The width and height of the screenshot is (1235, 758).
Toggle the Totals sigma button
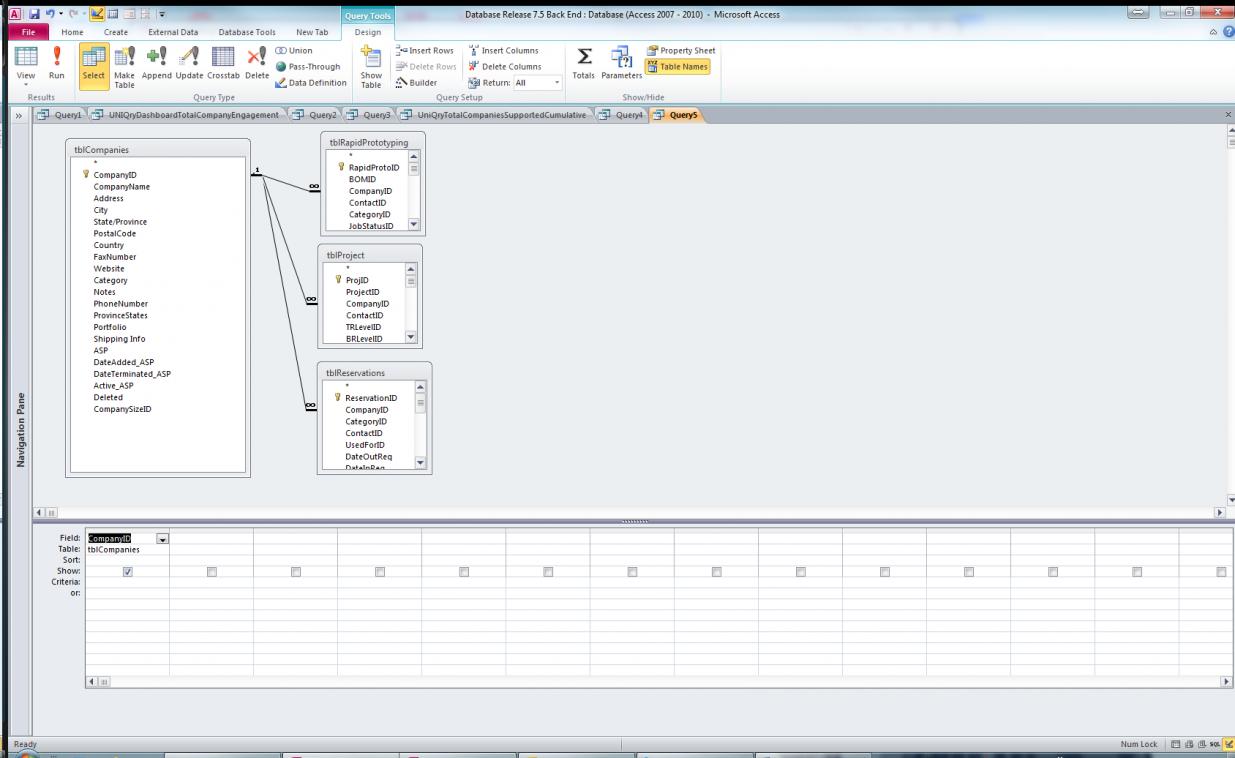click(x=584, y=65)
